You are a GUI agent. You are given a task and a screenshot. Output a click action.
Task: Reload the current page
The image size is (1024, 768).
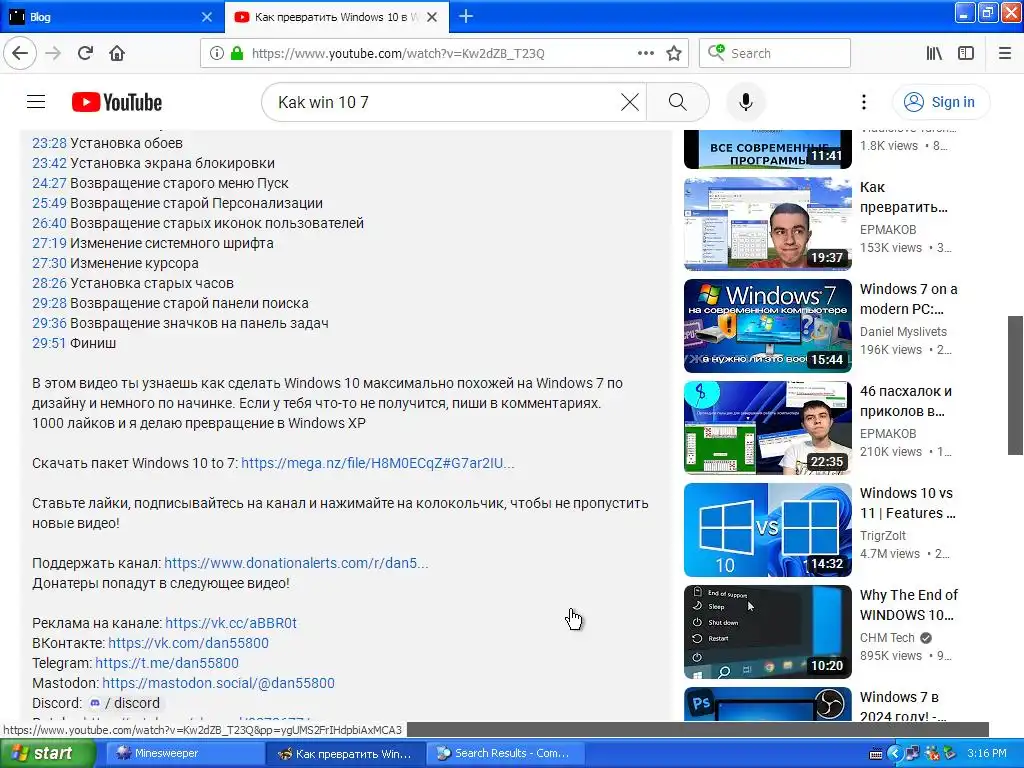[x=85, y=53]
